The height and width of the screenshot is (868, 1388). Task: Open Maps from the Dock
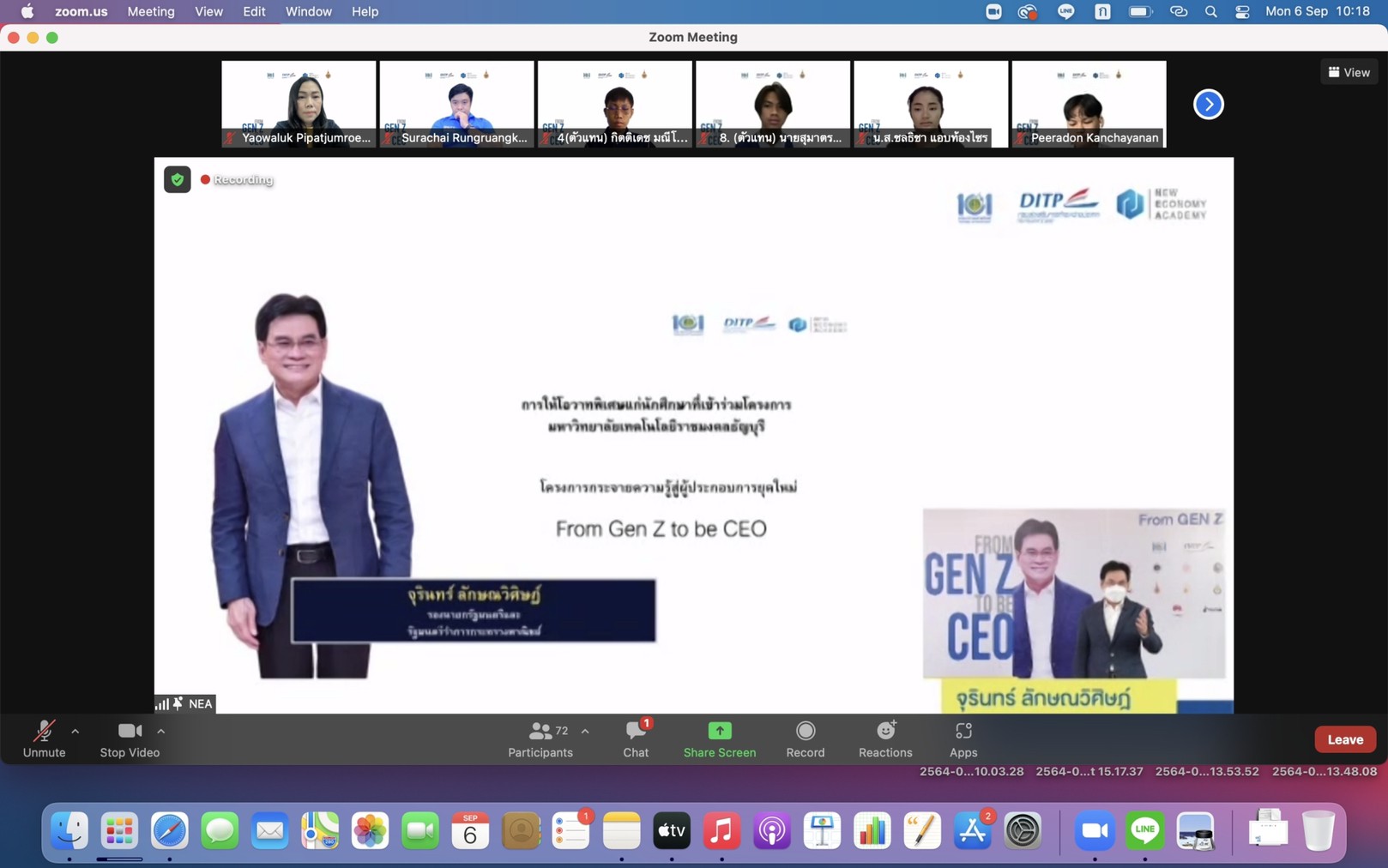point(320,830)
